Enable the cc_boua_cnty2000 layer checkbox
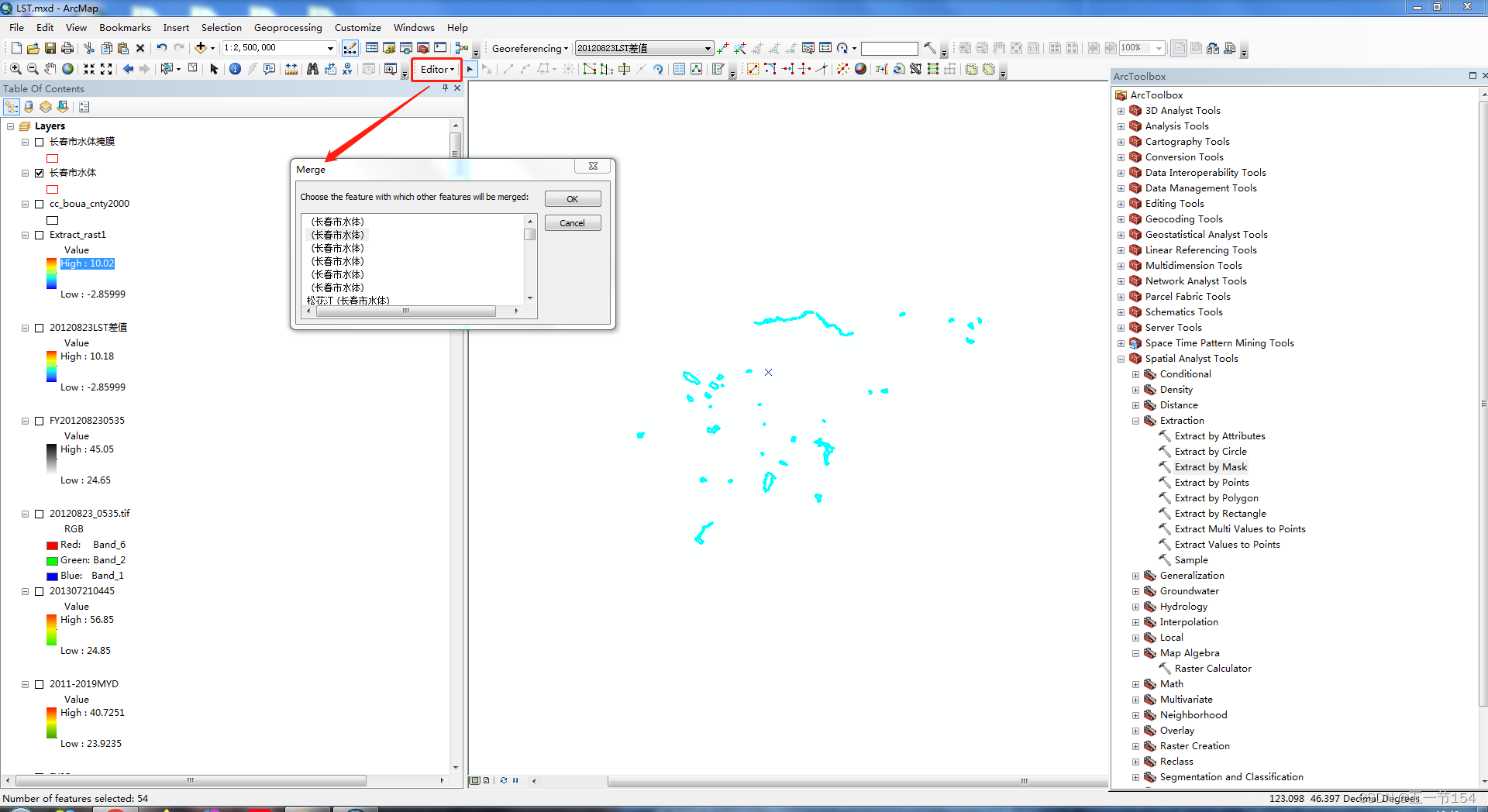This screenshot has height=812, width=1488. click(39, 204)
